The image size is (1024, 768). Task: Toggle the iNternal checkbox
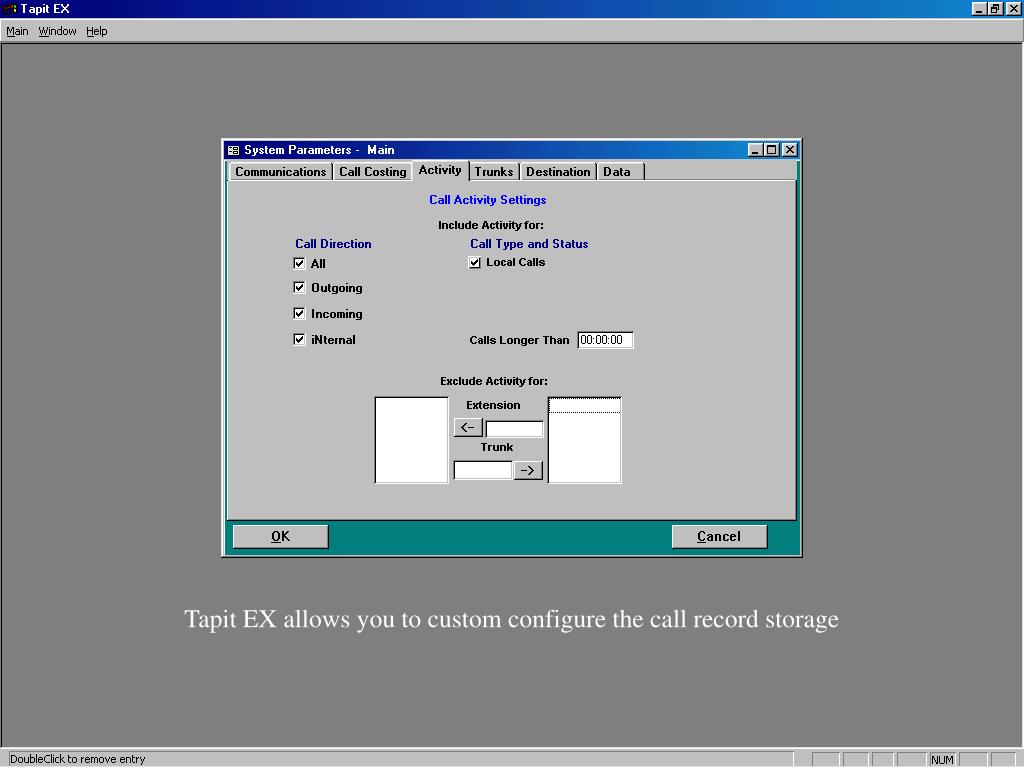(299, 340)
